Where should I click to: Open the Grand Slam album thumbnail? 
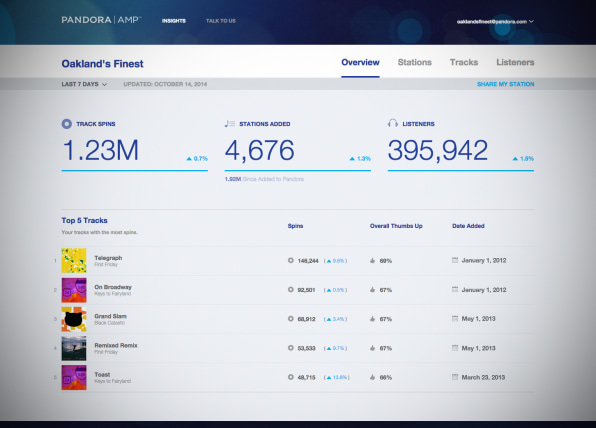[74, 319]
